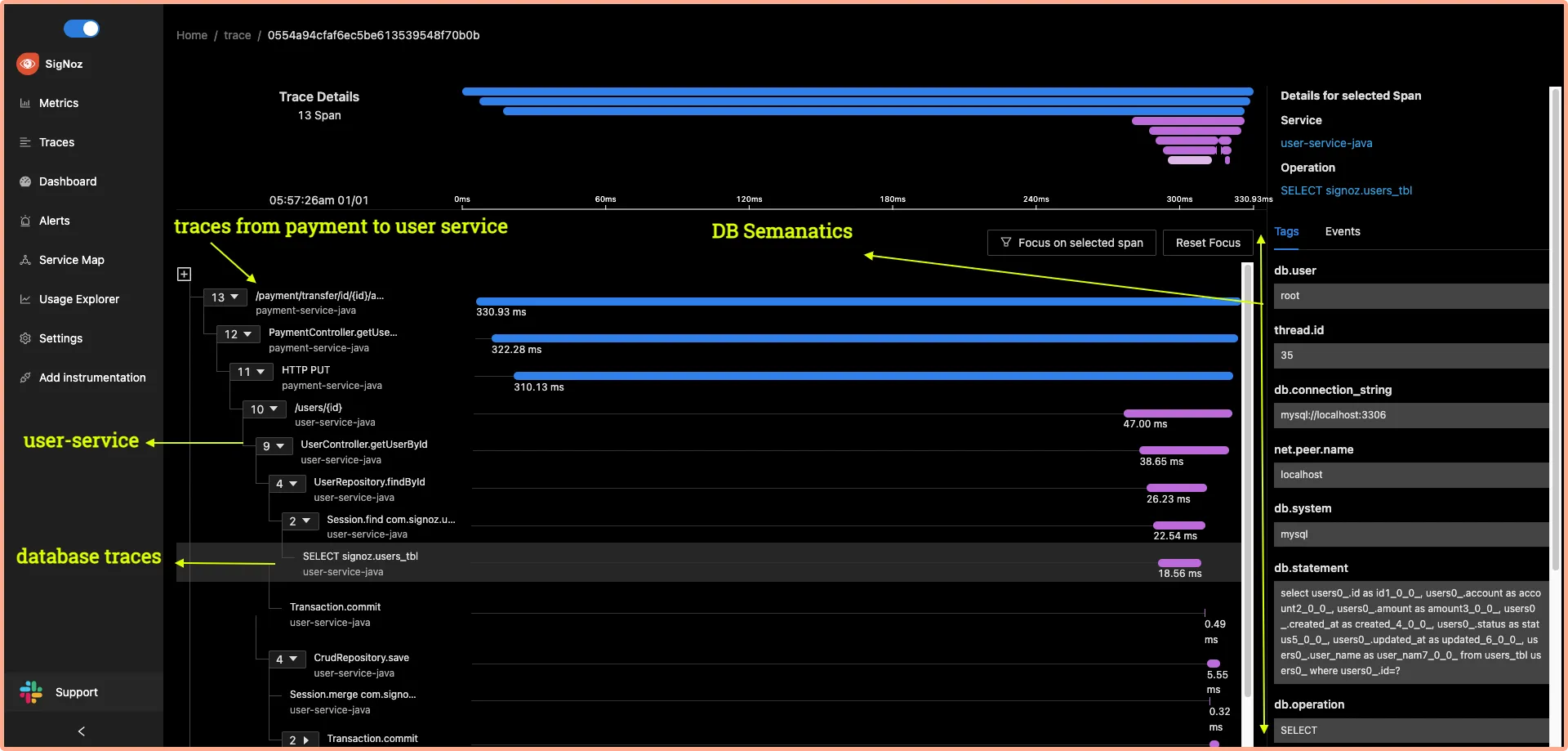Go to Dashboard menu item

(x=68, y=181)
